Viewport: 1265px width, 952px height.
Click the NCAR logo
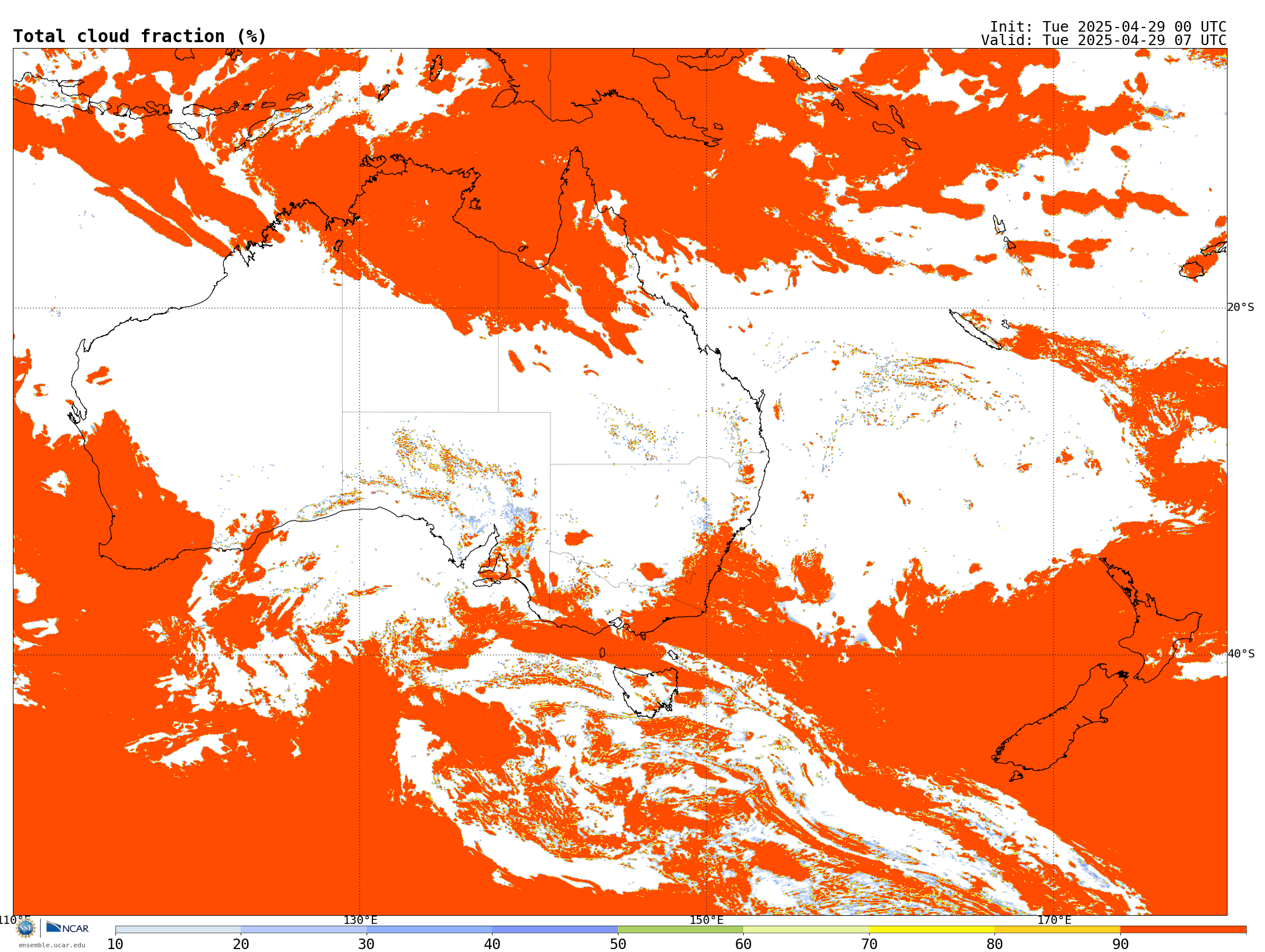[67, 927]
